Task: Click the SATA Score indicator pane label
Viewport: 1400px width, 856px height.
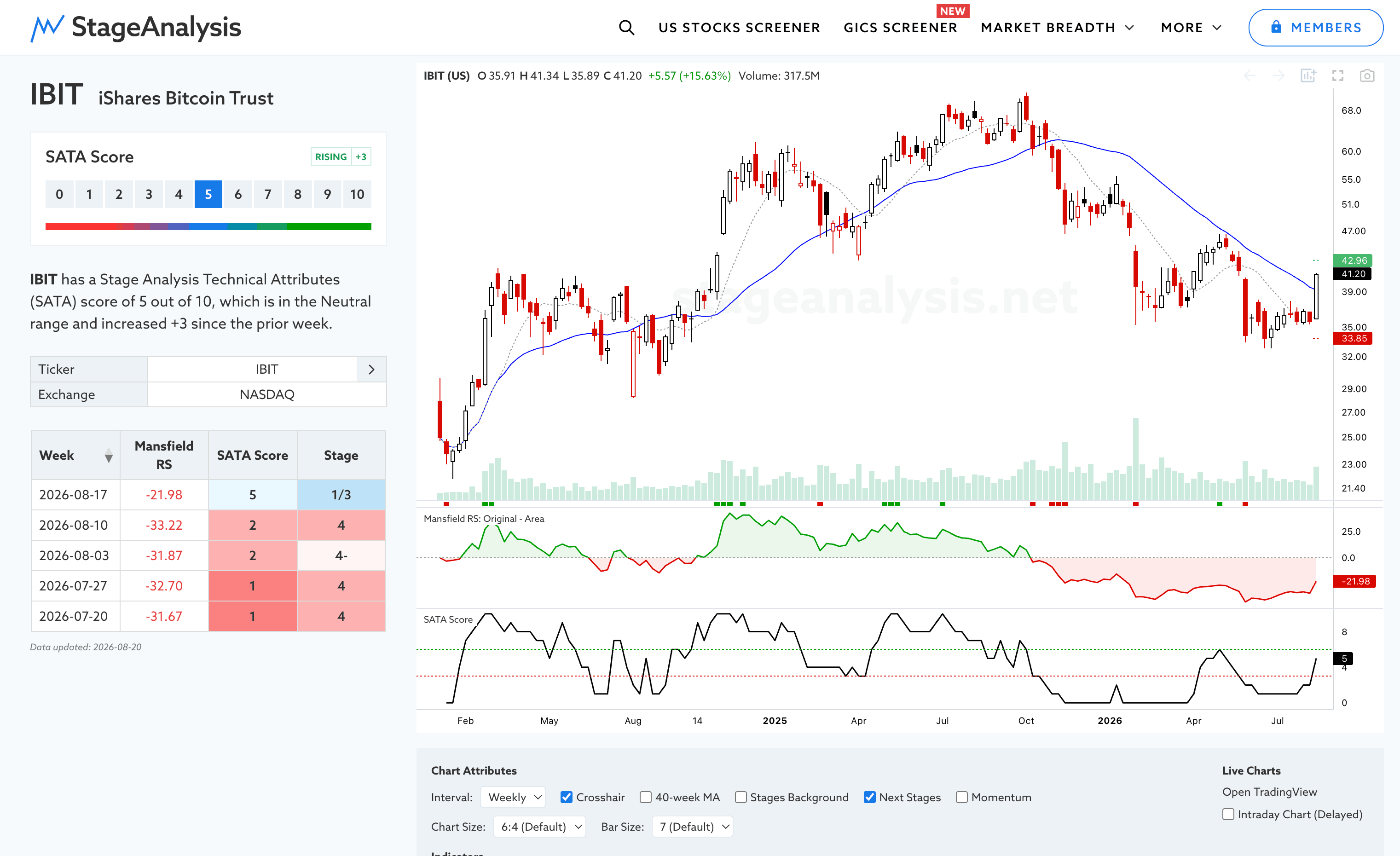Action: [448, 619]
